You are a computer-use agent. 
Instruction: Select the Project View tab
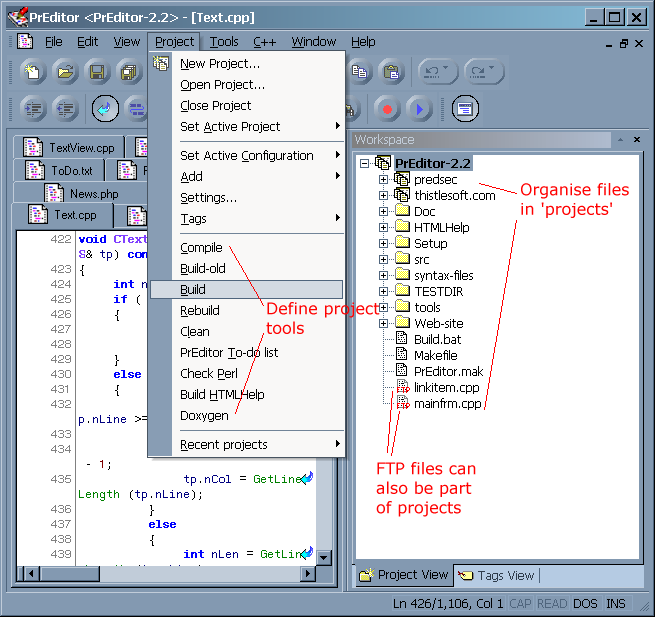coord(404,575)
